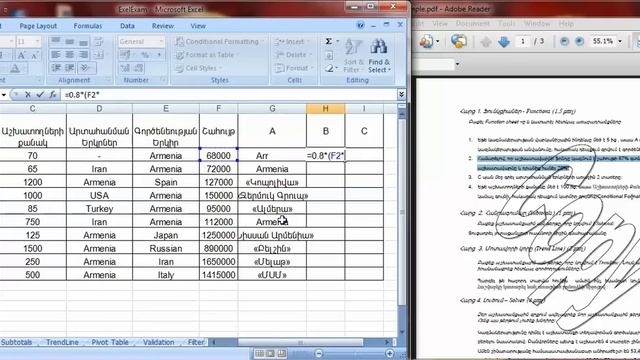Expand the AutoSum dropdown arrow
Image resolution: width=640 pixels, height=360 pixels.
tap(338, 41)
